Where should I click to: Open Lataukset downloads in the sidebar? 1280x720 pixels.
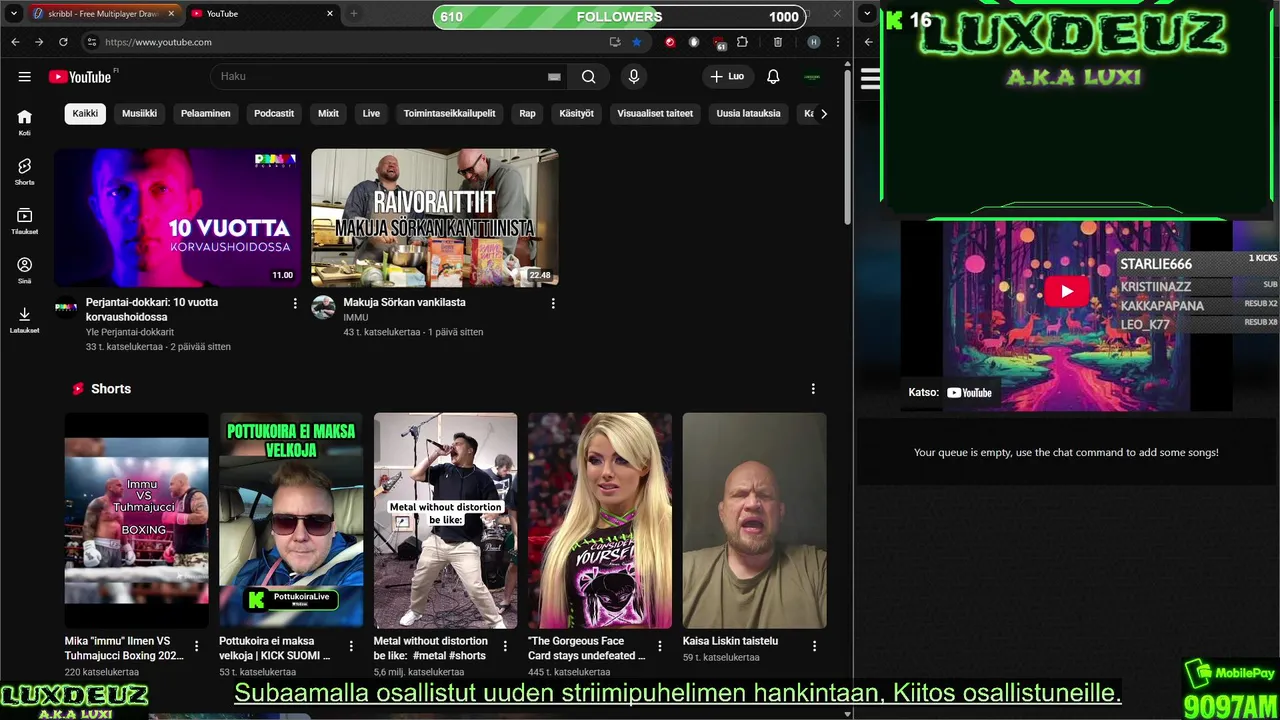(24, 320)
